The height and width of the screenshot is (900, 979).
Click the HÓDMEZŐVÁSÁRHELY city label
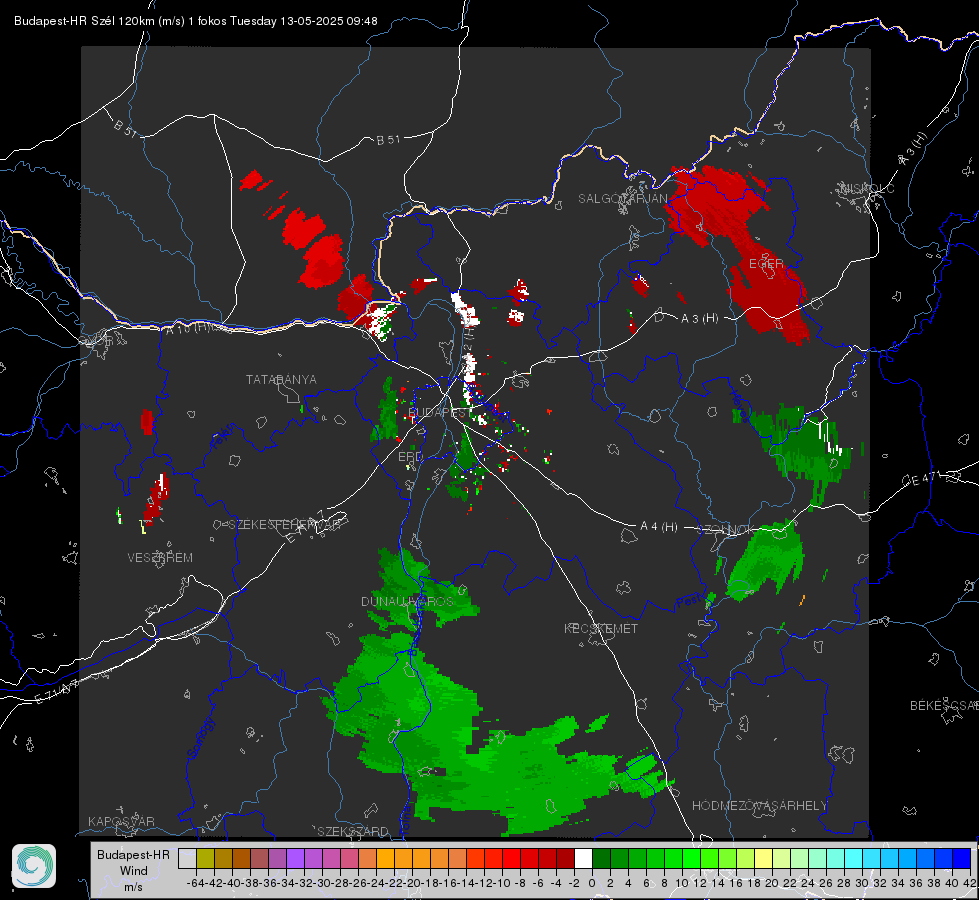(x=759, y=806)
